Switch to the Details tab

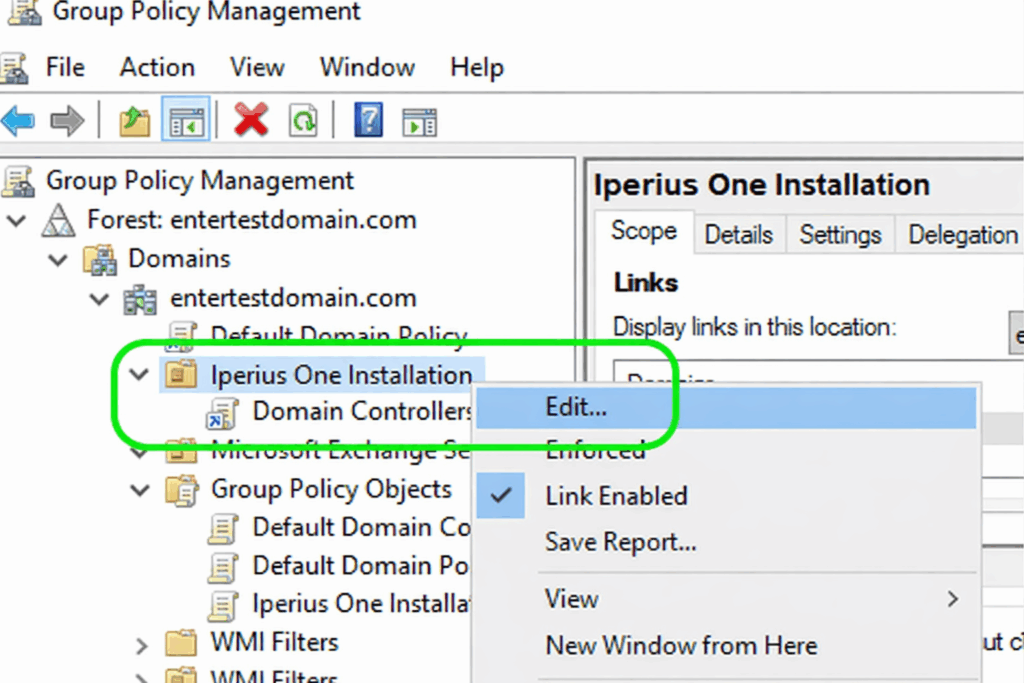[x=738, y=235]
